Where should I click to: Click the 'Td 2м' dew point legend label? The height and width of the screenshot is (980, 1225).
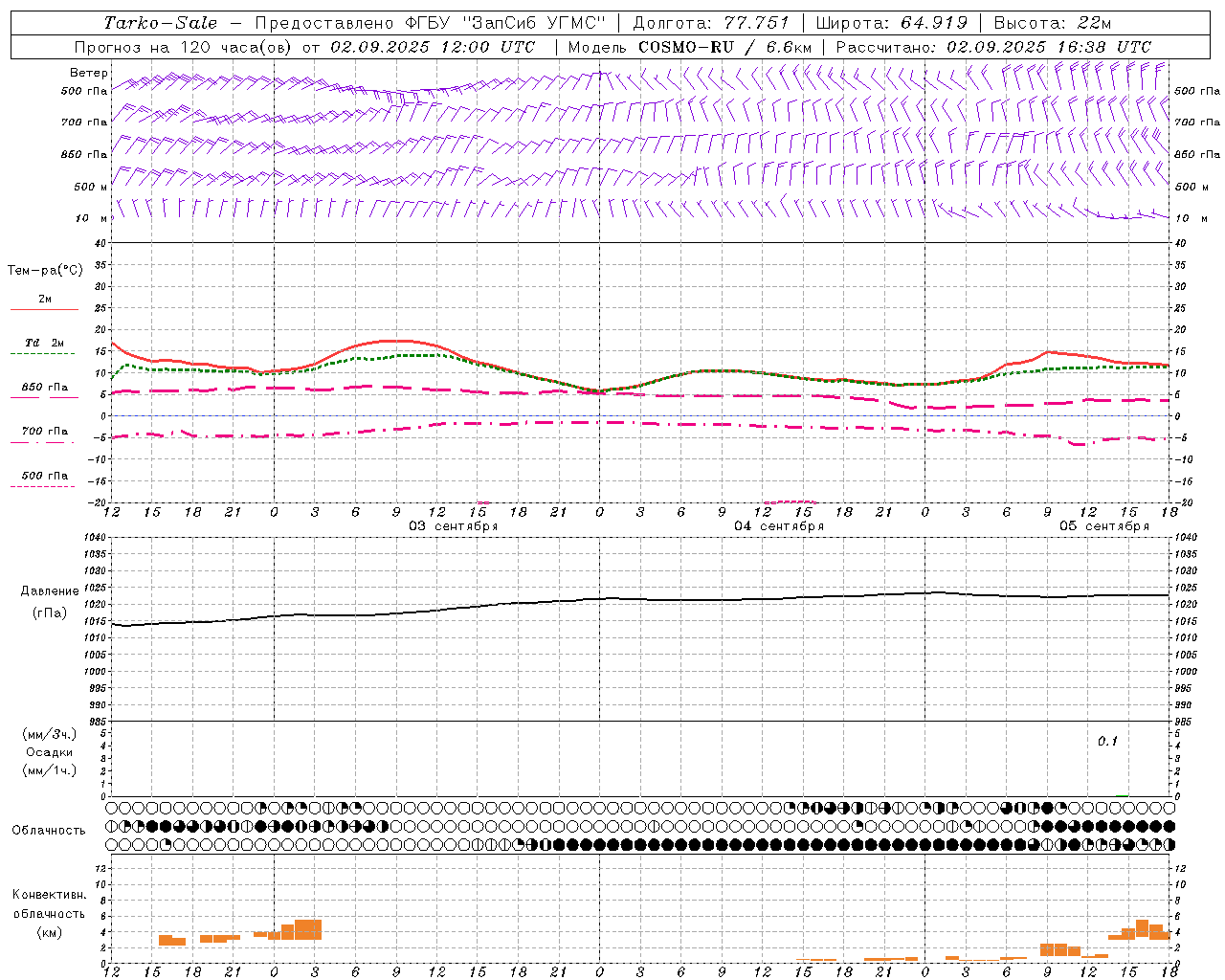point(45,343)
